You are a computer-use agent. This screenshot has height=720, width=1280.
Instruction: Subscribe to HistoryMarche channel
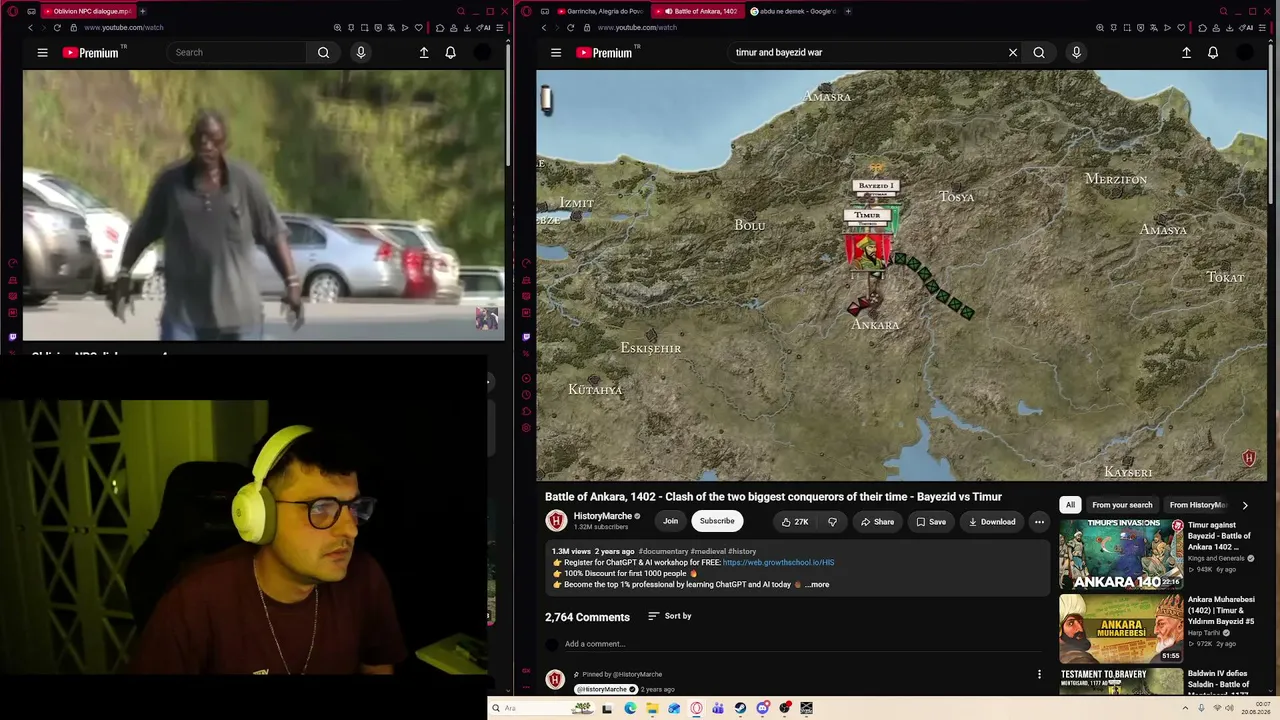tap(717, 521)
